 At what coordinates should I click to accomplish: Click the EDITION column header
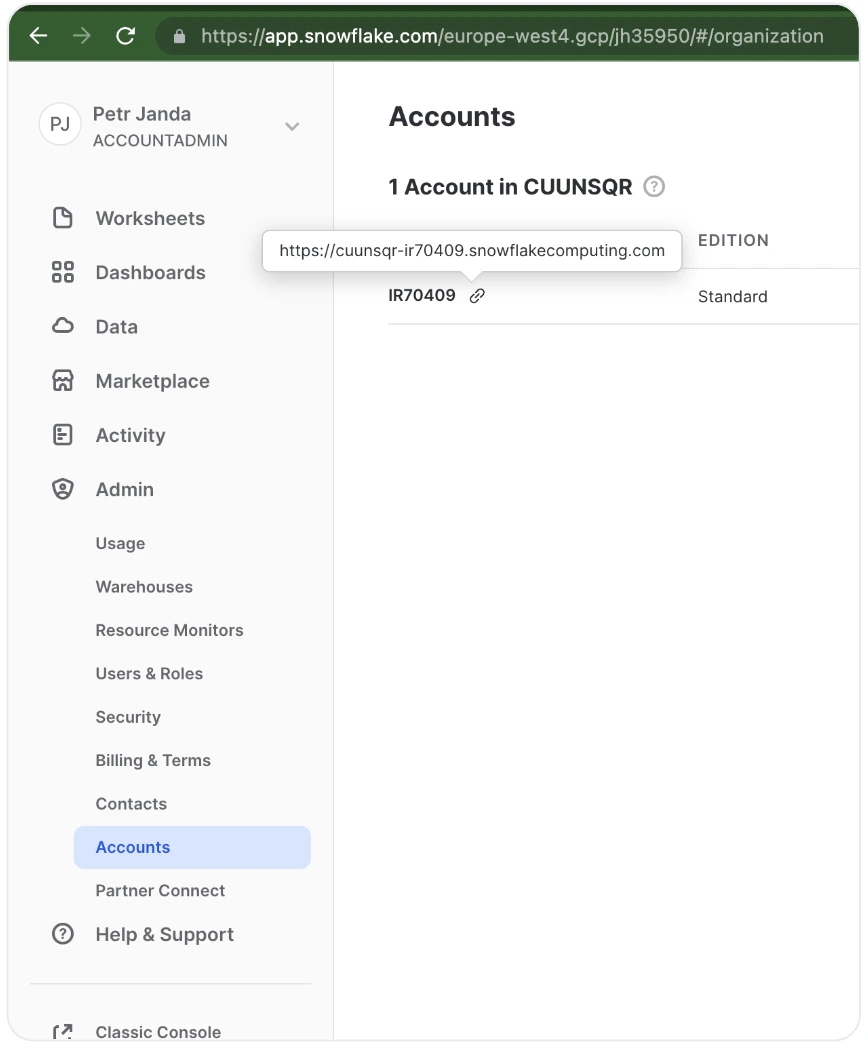click(733, 240)
